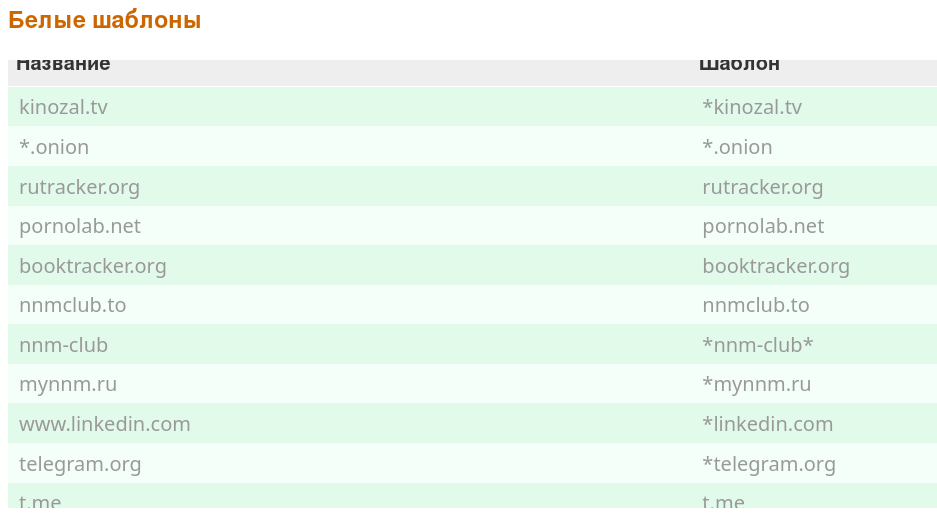Click the nnm-club name cell
This screenshot has width=937, height=518.
point(63,345)
